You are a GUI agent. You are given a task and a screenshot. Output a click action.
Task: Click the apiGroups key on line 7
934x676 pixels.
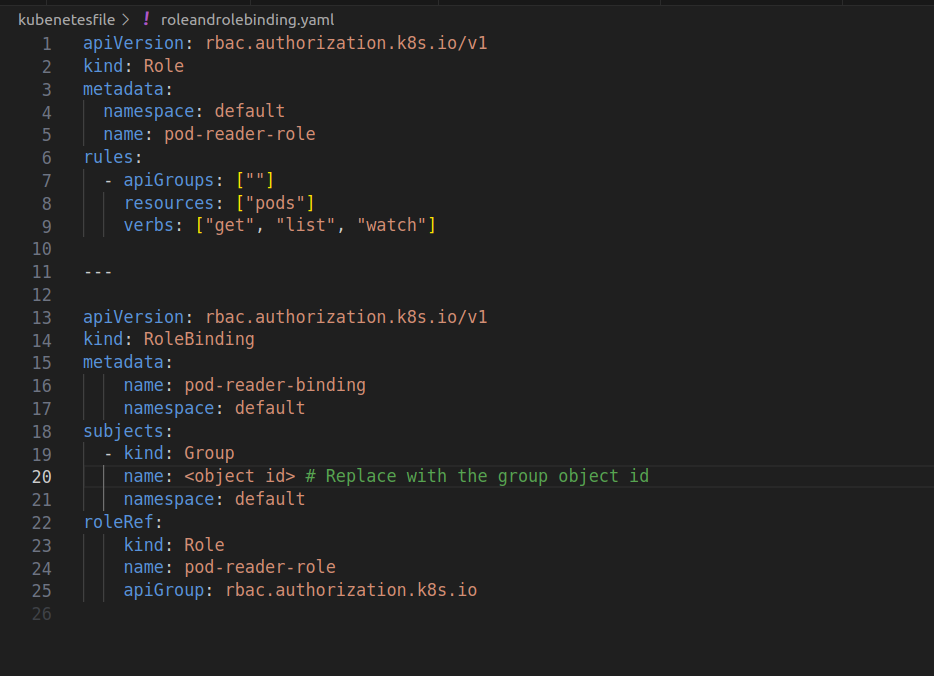coord(168,180)
